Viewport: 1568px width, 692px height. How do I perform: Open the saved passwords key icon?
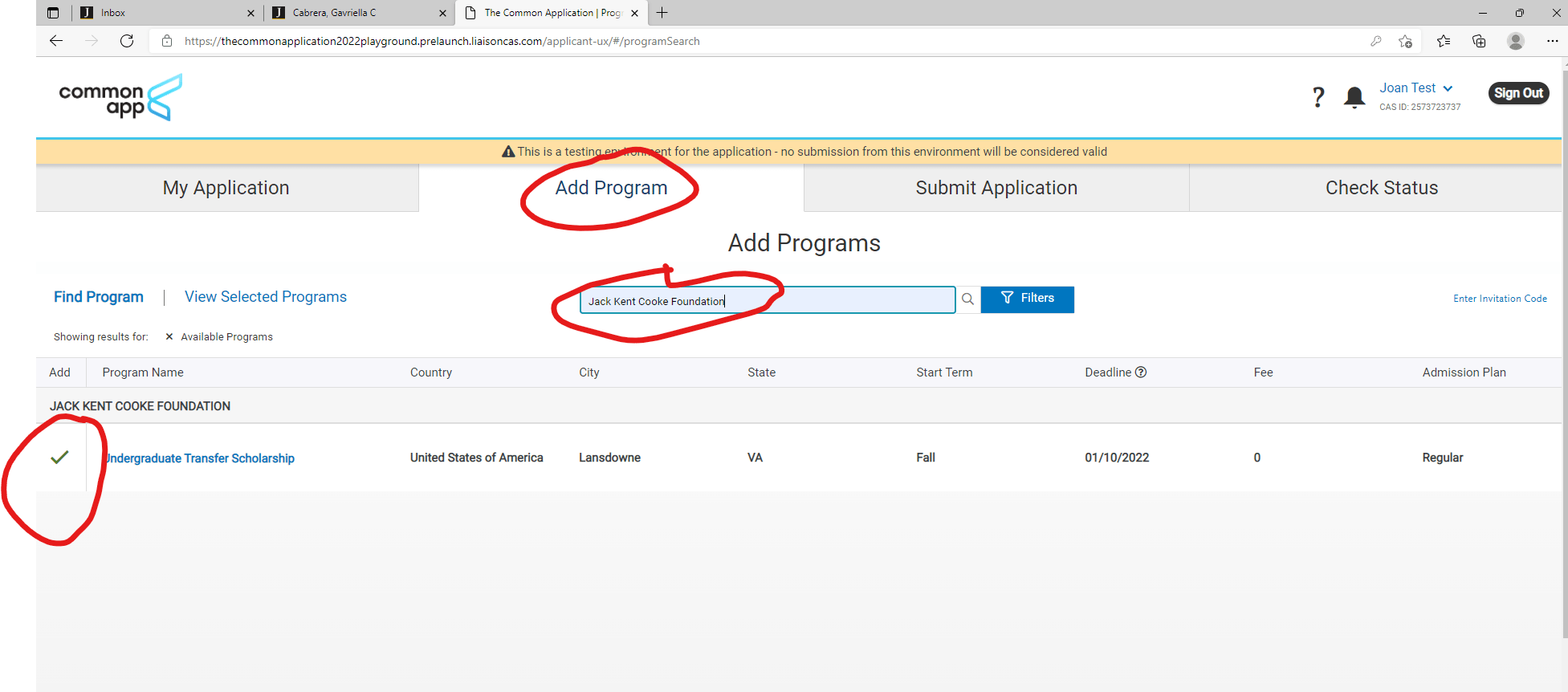point(1375,41)
